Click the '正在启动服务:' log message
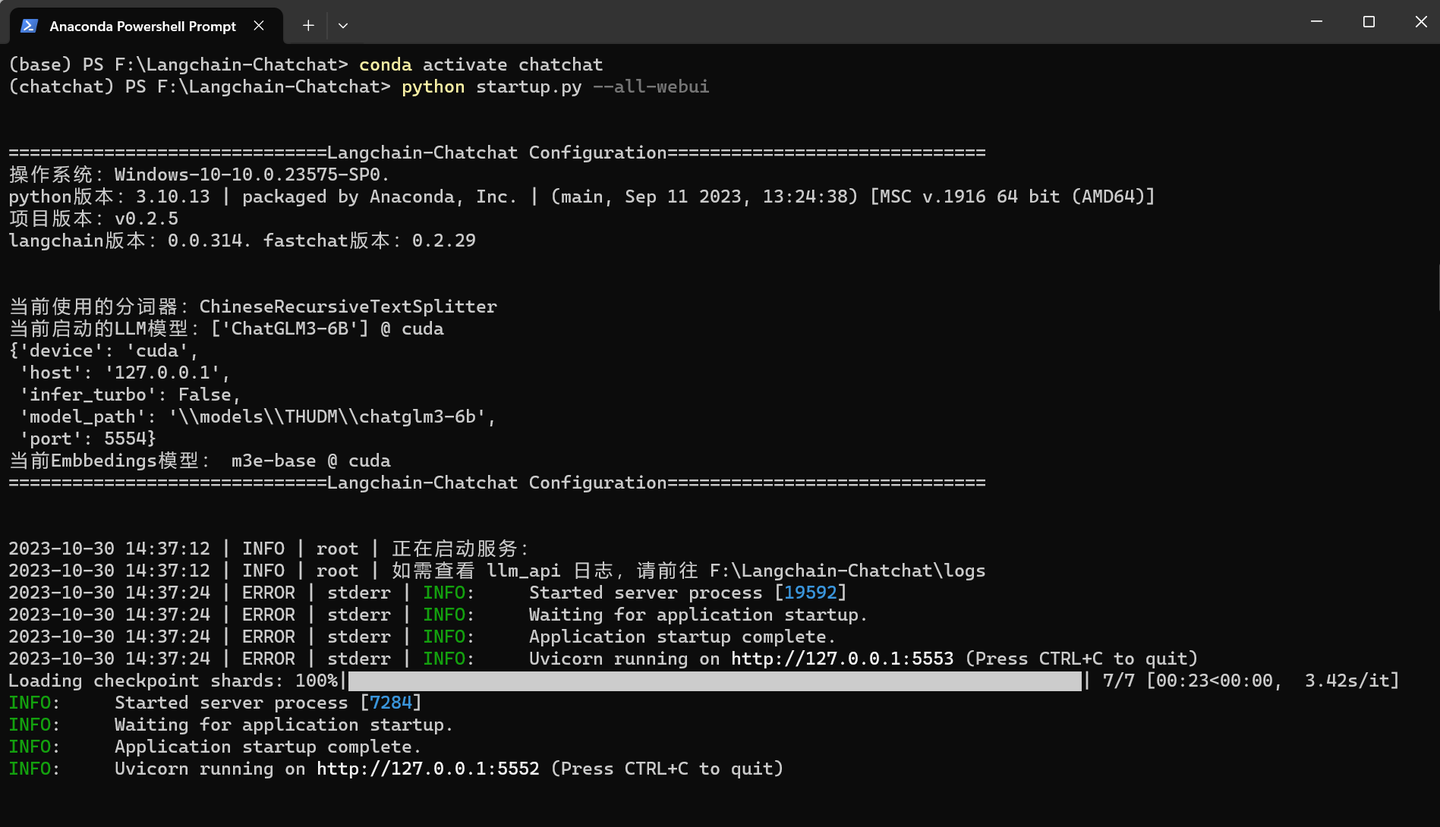Viewport: 1440px width, 827px height. [460, 549]
